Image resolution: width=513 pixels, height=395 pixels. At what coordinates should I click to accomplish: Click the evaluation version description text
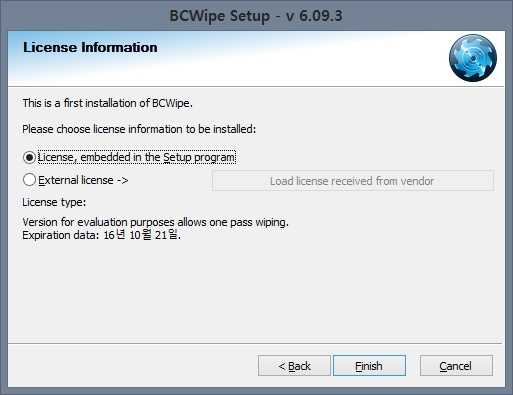155,222
